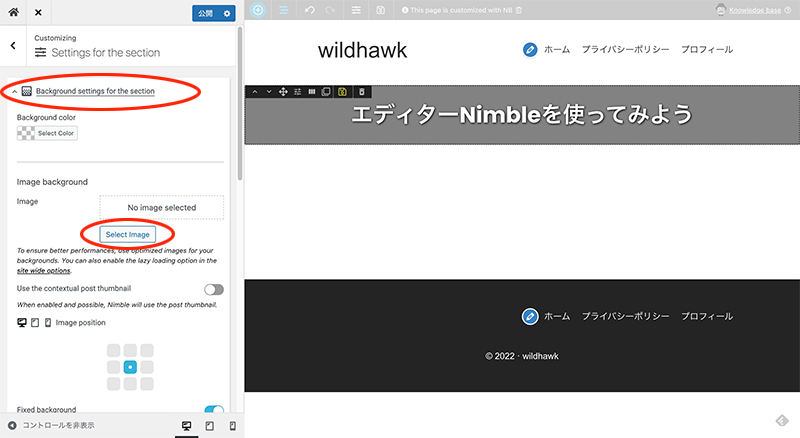Go back using the left chevron
The height and width of the screenshot is (438, 800).
[x=12, y=45]
